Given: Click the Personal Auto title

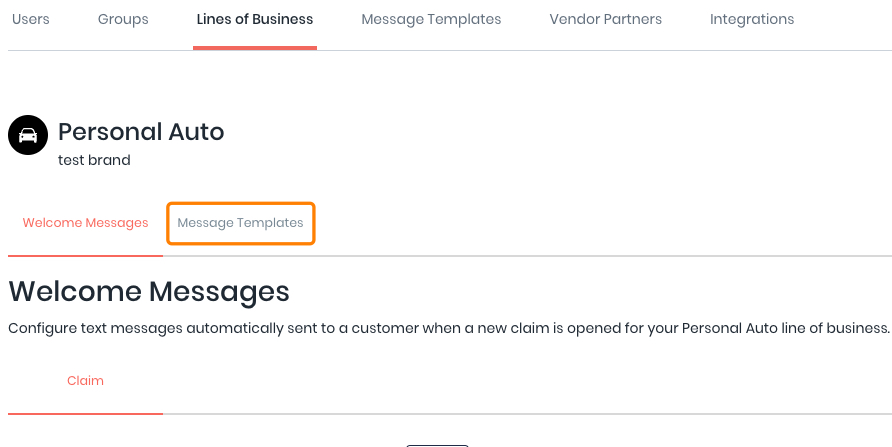Looking at the screenshot, I should 141,131.
